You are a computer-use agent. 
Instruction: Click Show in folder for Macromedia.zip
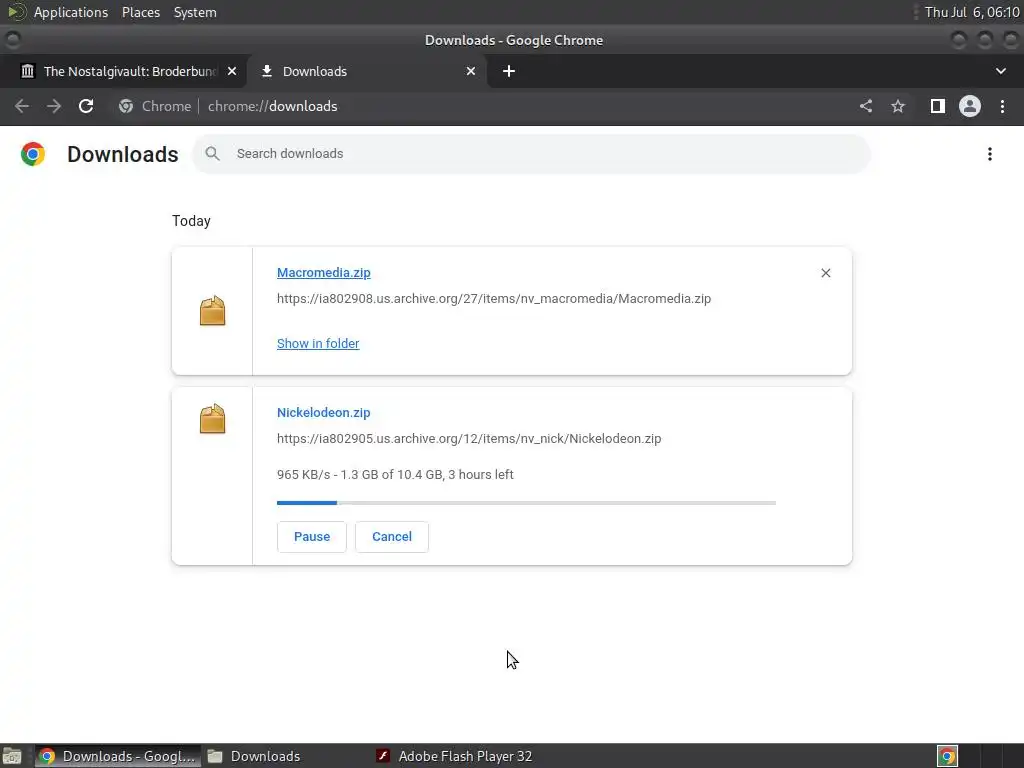point(318,344)
